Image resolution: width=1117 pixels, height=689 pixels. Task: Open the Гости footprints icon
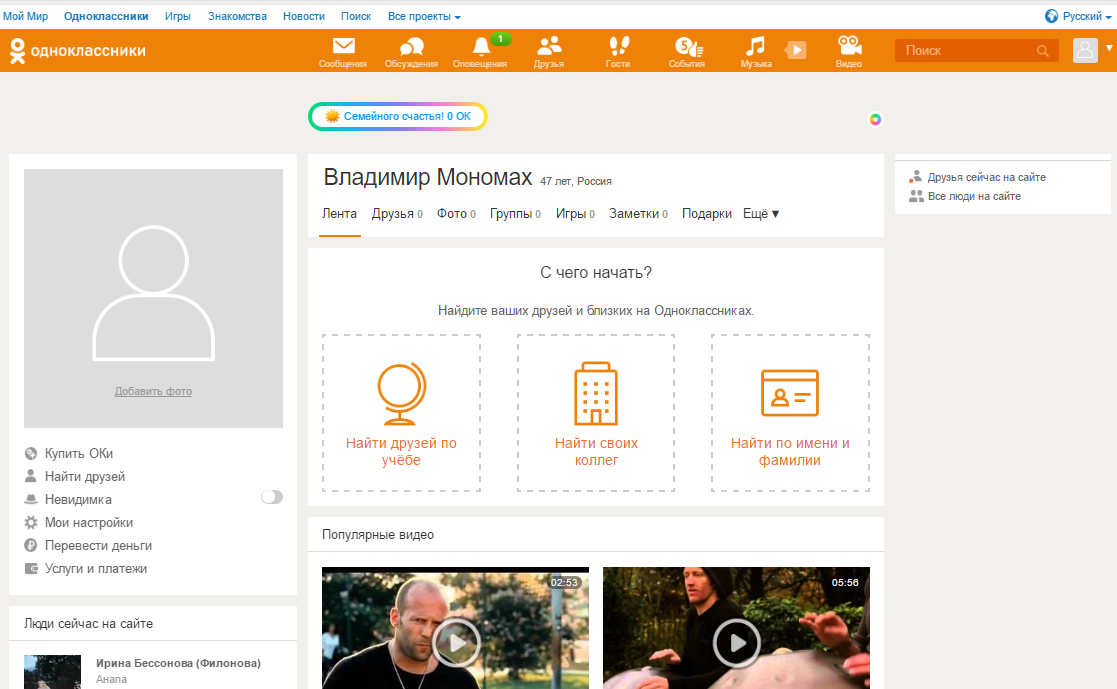(x=618, y=47)
